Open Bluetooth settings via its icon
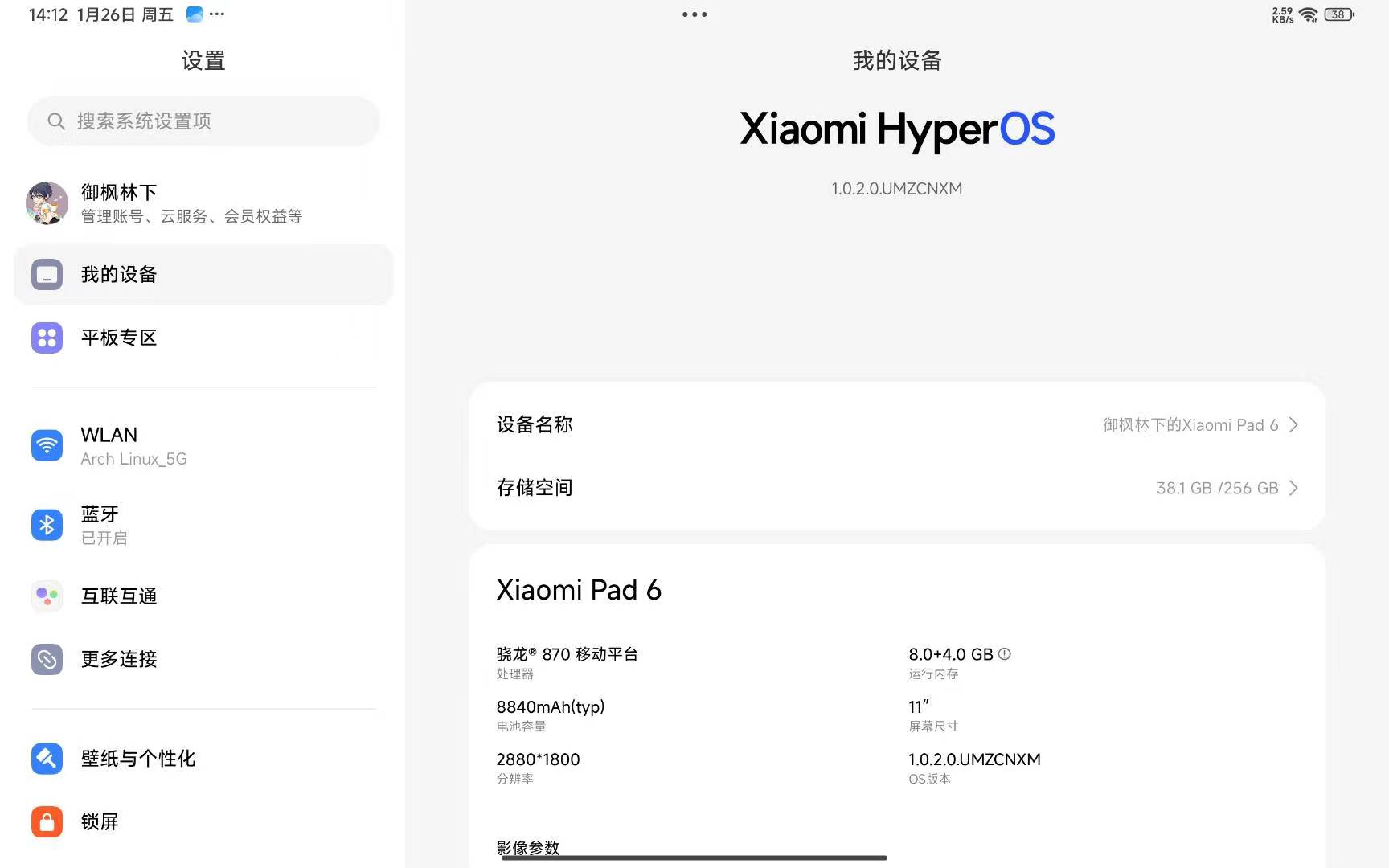The height and width of the screenshot is (868, 1389). pos(47,525)
